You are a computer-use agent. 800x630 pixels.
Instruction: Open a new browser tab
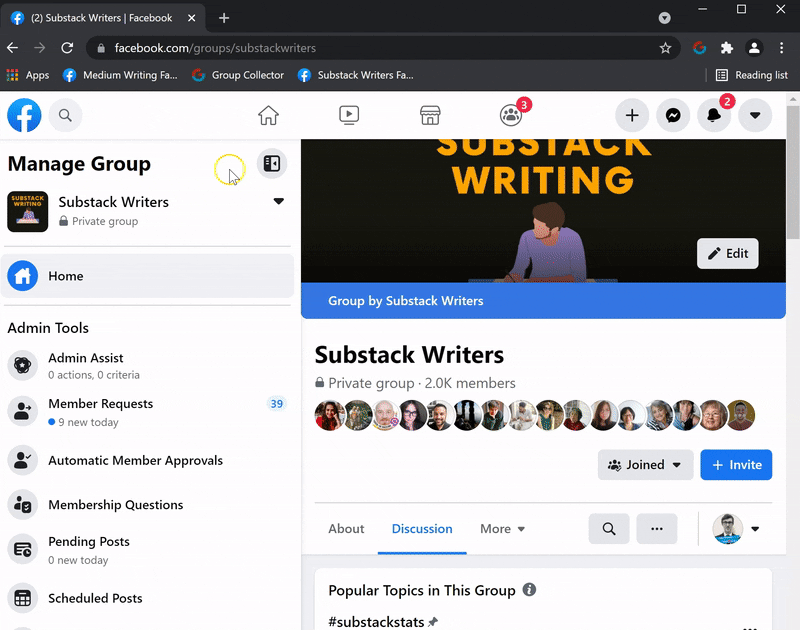pos(224,18)
